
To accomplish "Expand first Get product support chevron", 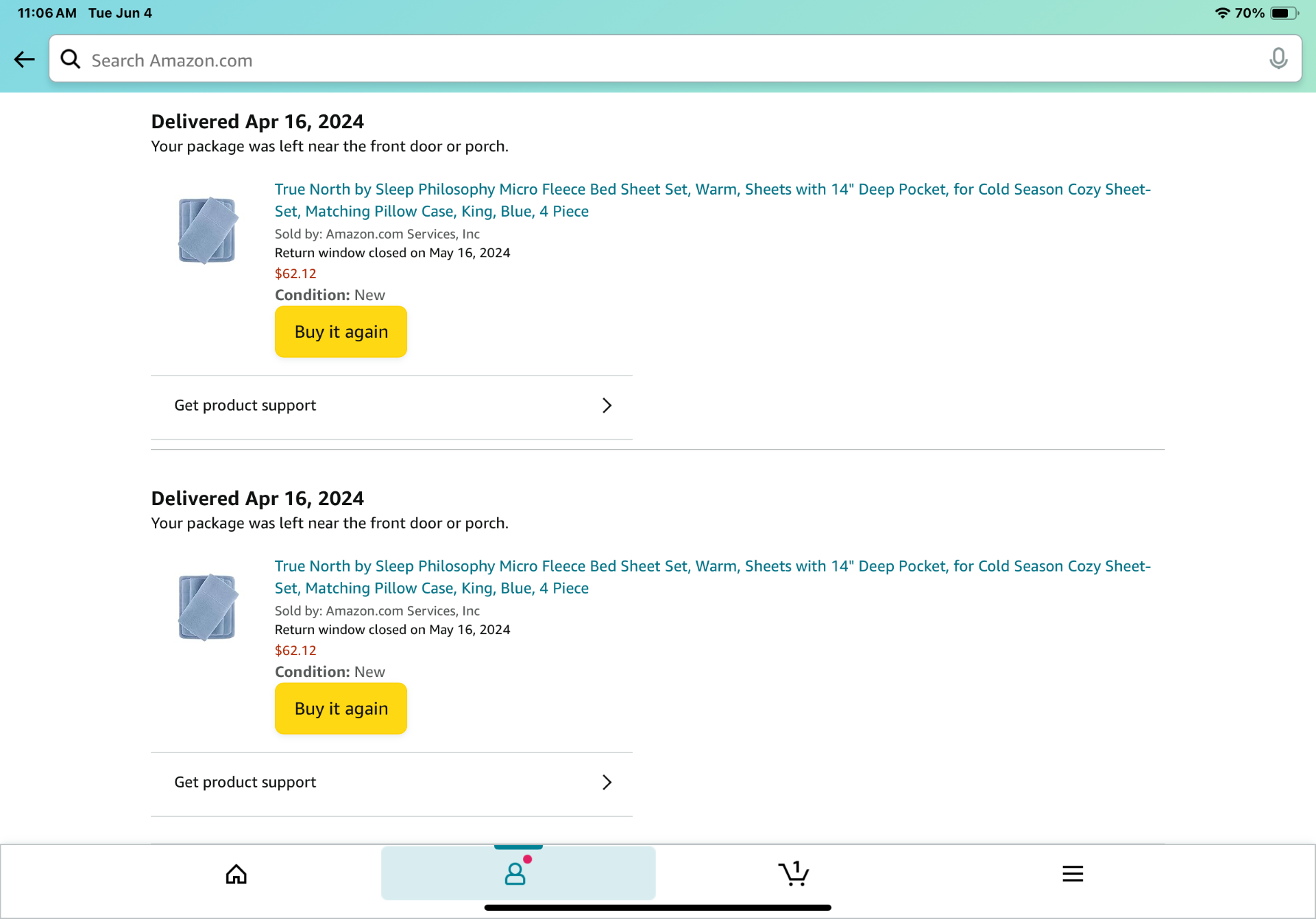I will coord(607,405).
